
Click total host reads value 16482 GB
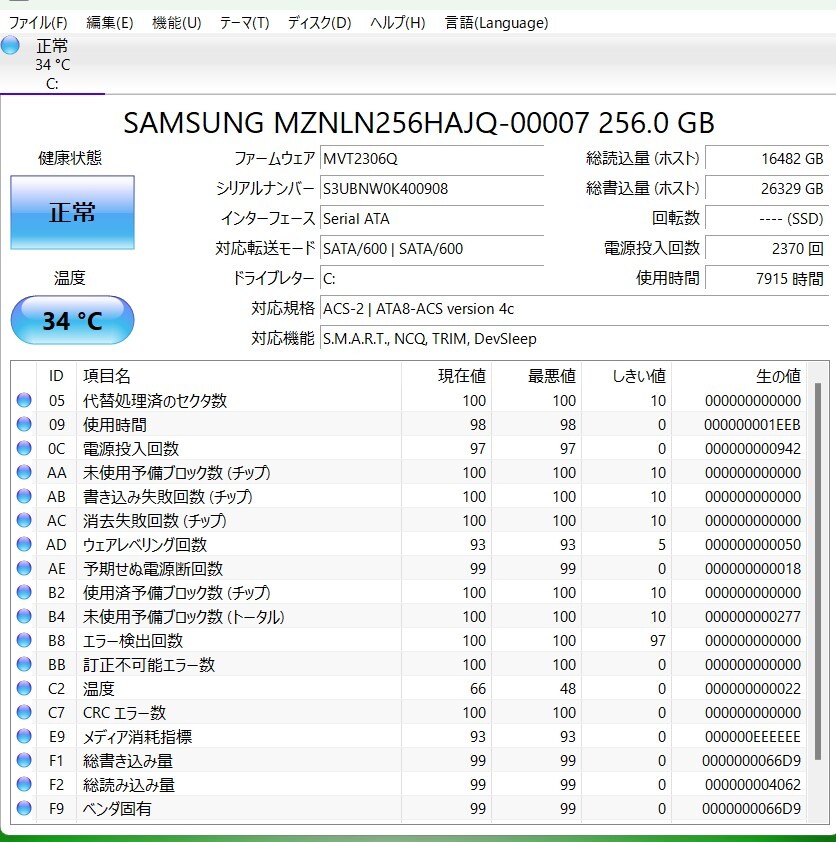pos(767,158)
